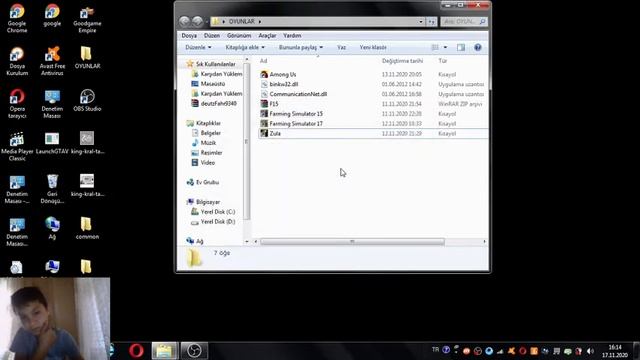Click the change view icon
Screen dimensions: 640x360
coord(435,47)
